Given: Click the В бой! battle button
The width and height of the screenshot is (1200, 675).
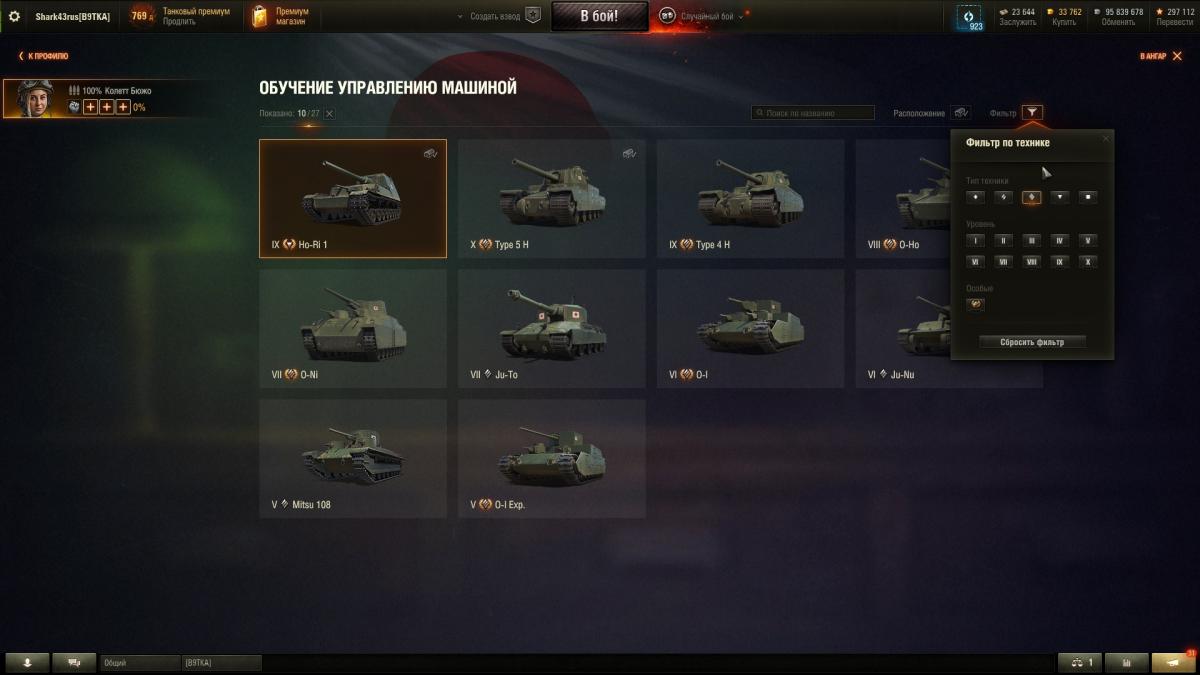Looking at the screenshot, I should (599, 16).
